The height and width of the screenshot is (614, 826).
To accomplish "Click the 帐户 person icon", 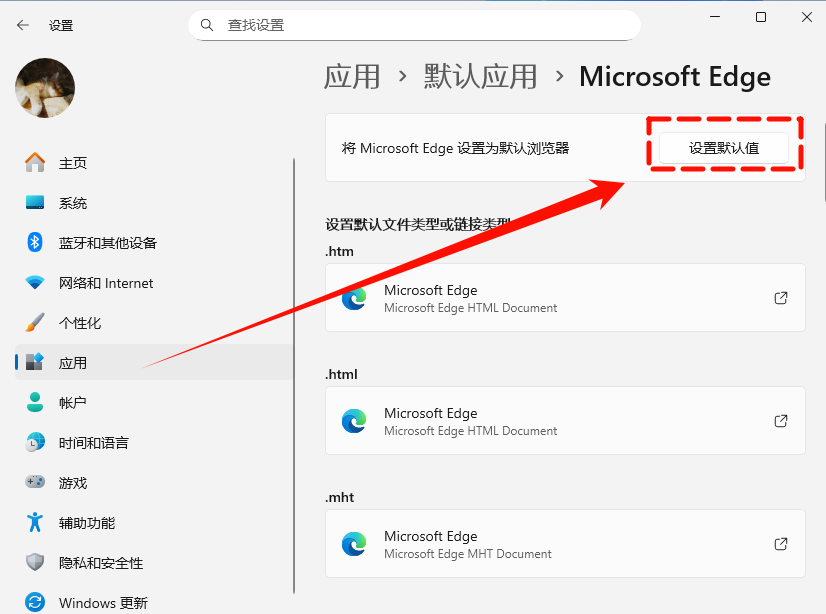I will [35, 403].
